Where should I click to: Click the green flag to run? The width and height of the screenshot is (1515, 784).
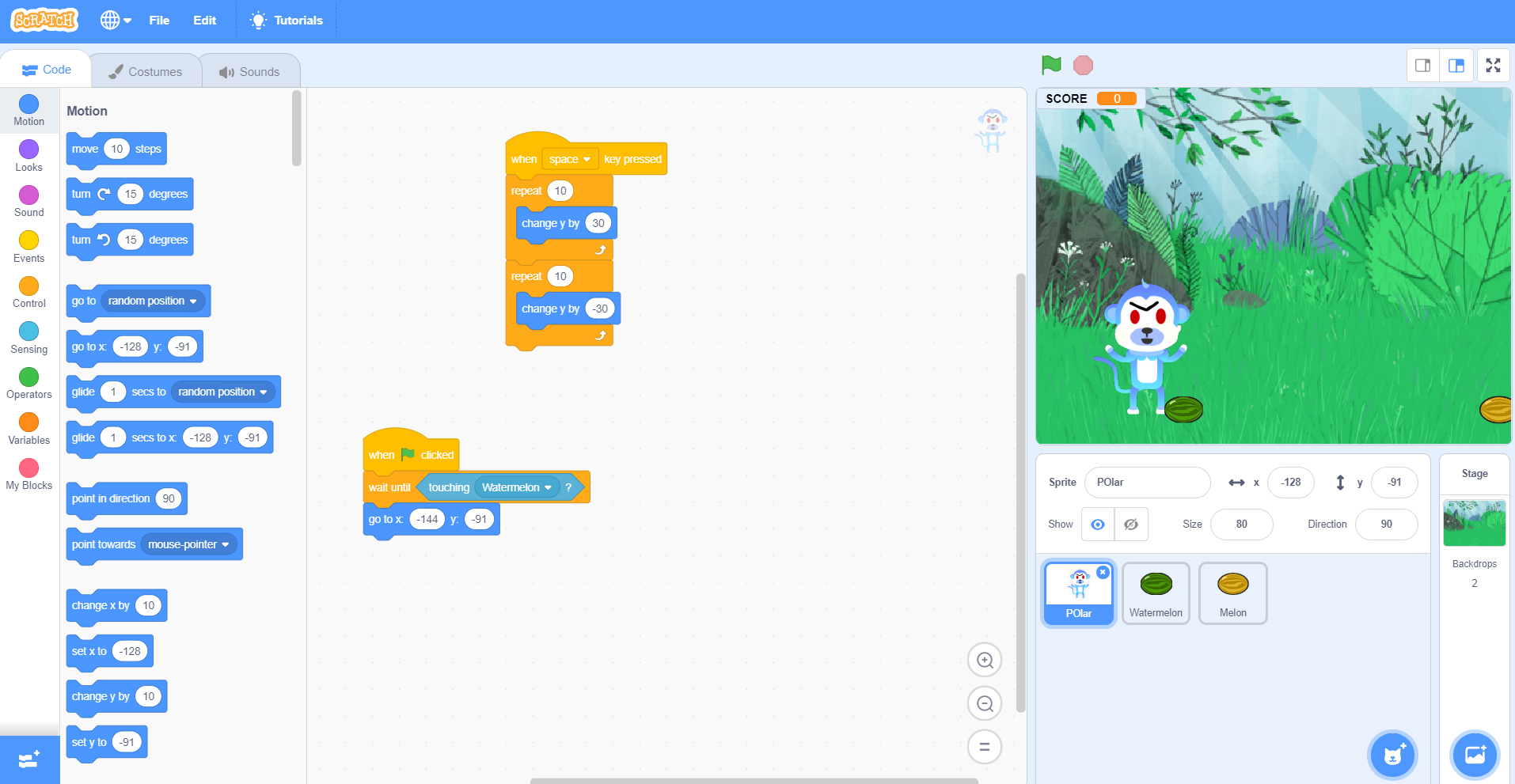(x=1051, y=65)
